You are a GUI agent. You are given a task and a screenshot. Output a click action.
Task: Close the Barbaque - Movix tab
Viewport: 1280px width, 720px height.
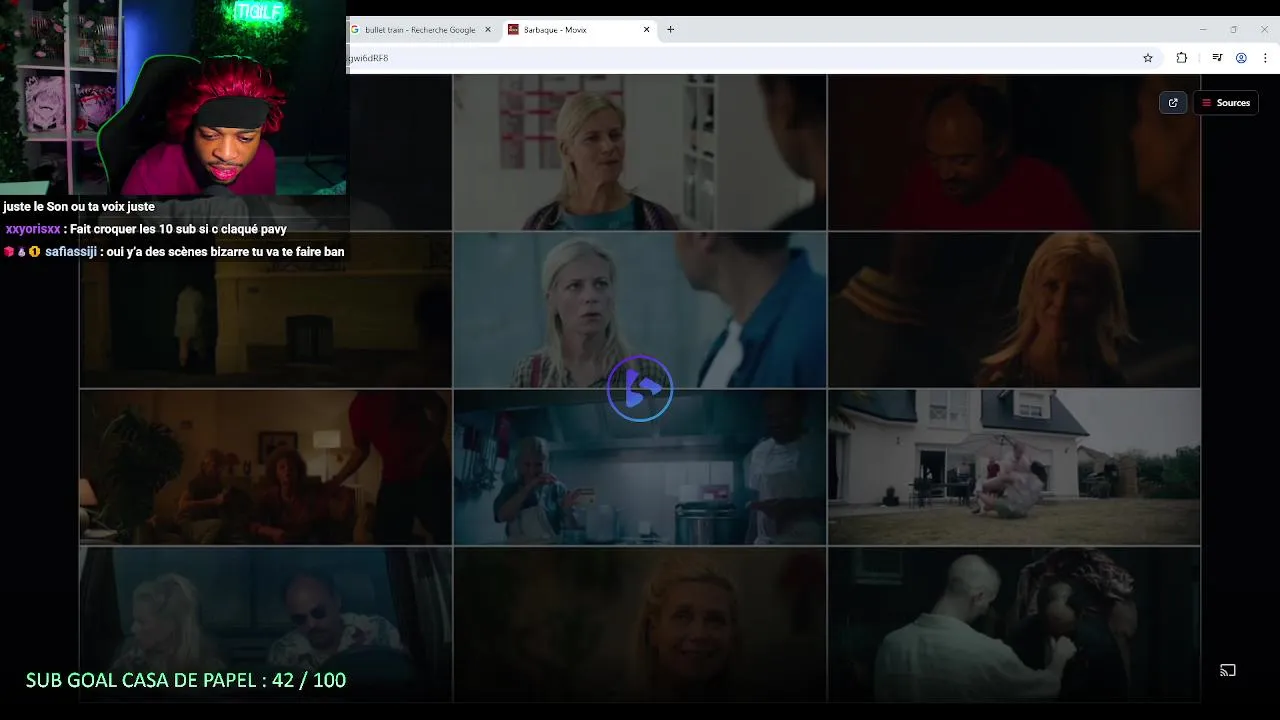click(x=646, y=30)
